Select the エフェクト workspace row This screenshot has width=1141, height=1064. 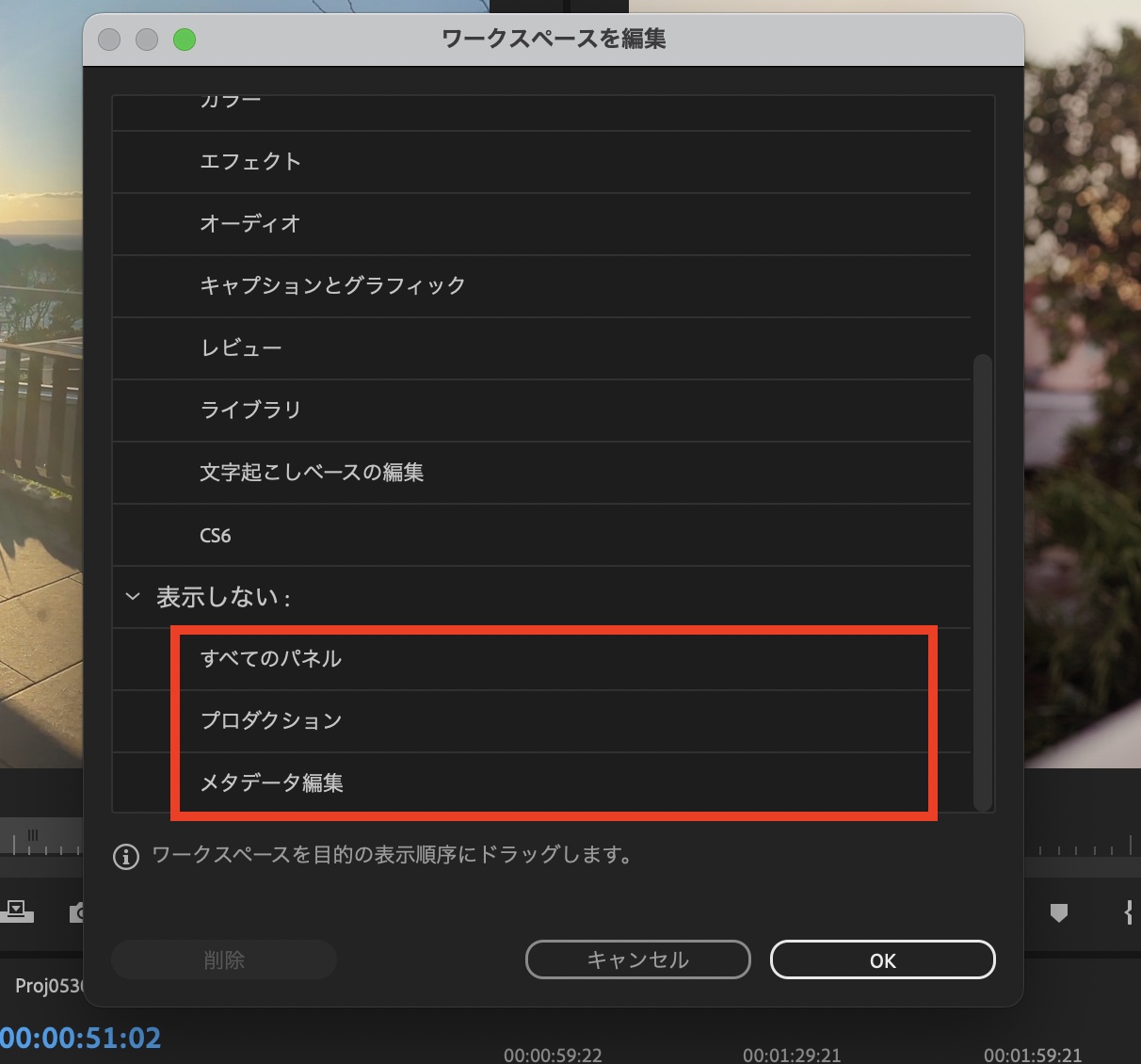(x=541, y=162)
